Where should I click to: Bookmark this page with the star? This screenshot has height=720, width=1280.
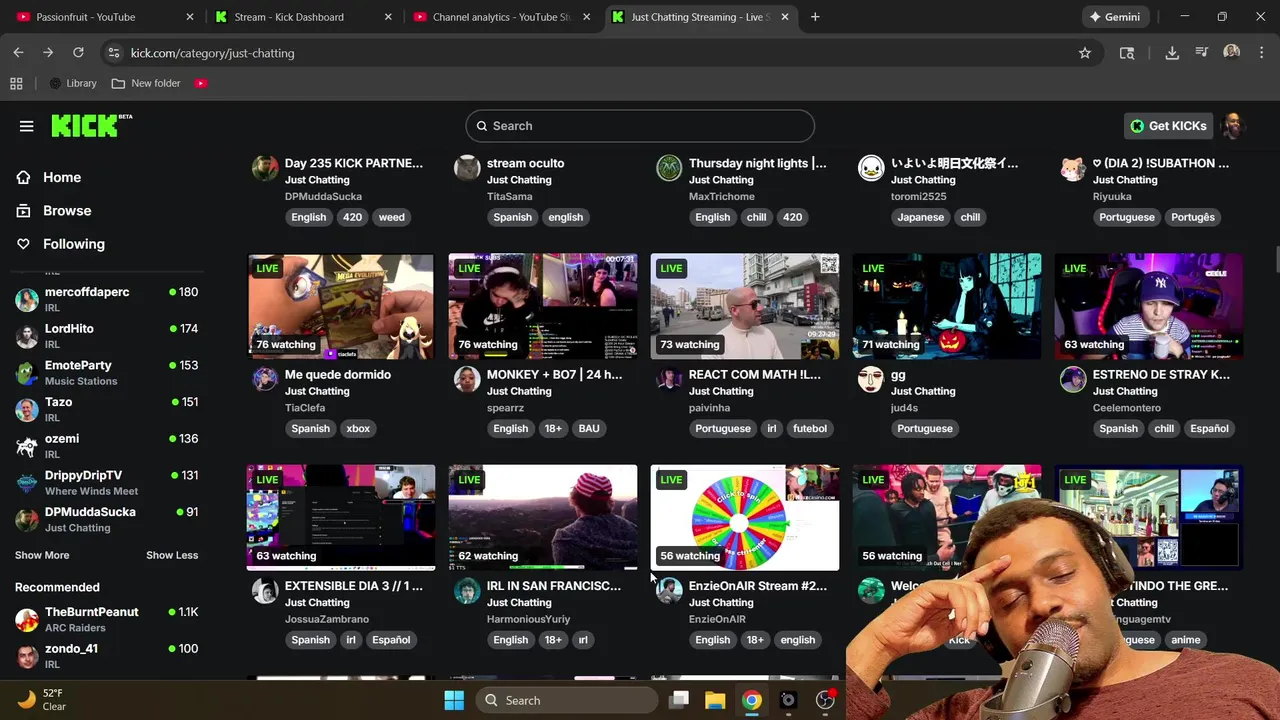[x=1085, y=53]
